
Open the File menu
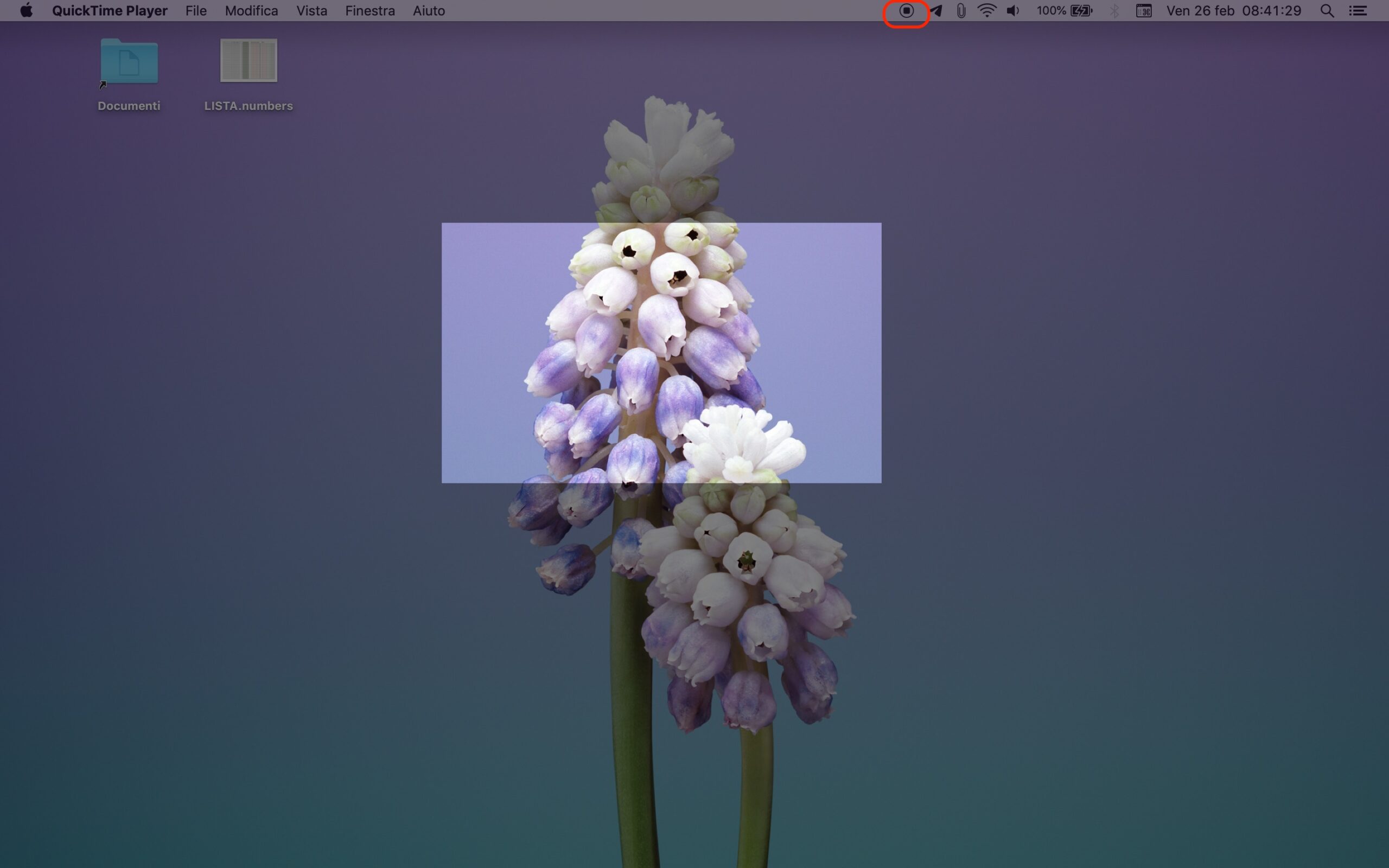(196, 11)
